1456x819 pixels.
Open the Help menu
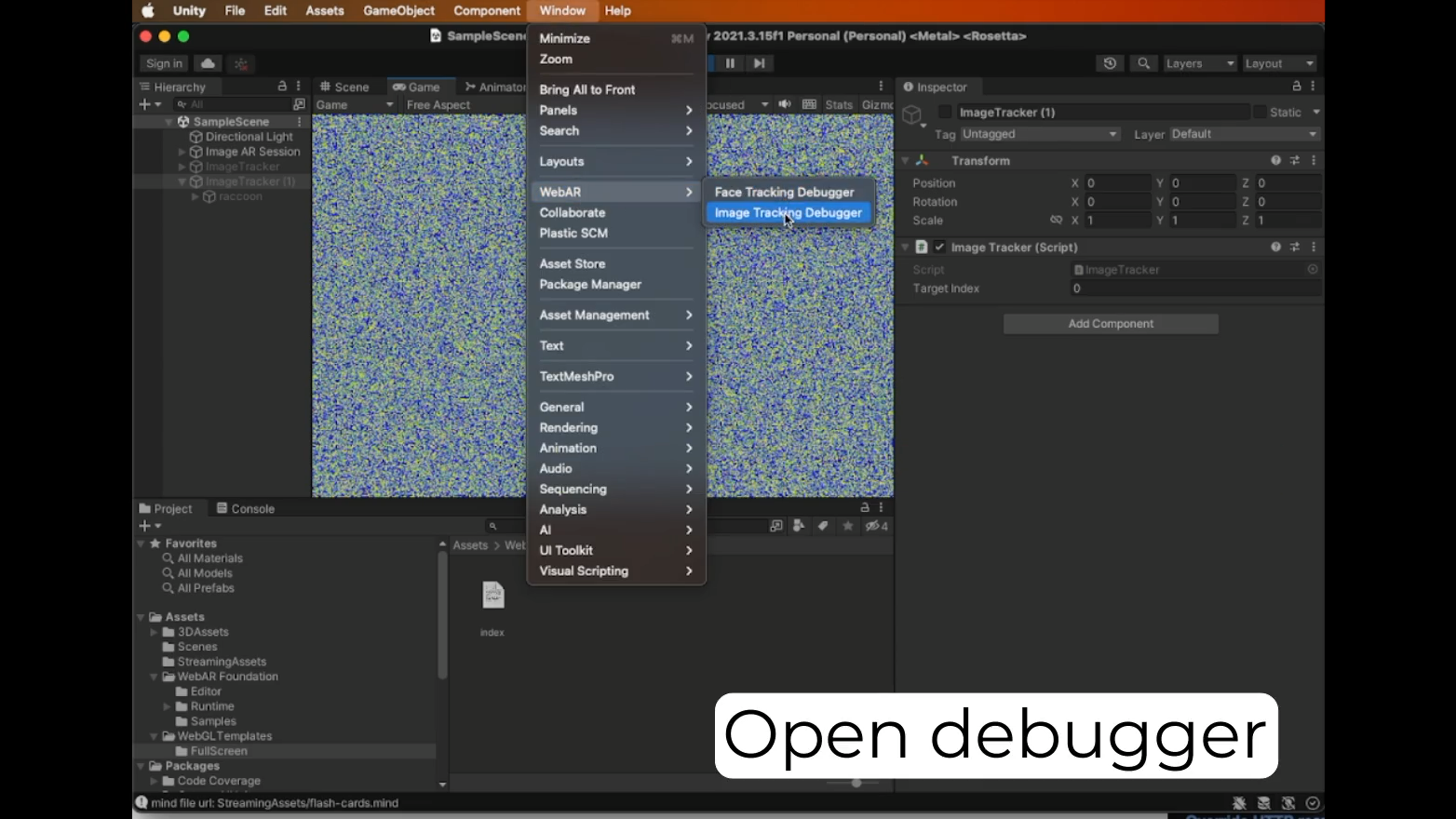tap(617, 11)
